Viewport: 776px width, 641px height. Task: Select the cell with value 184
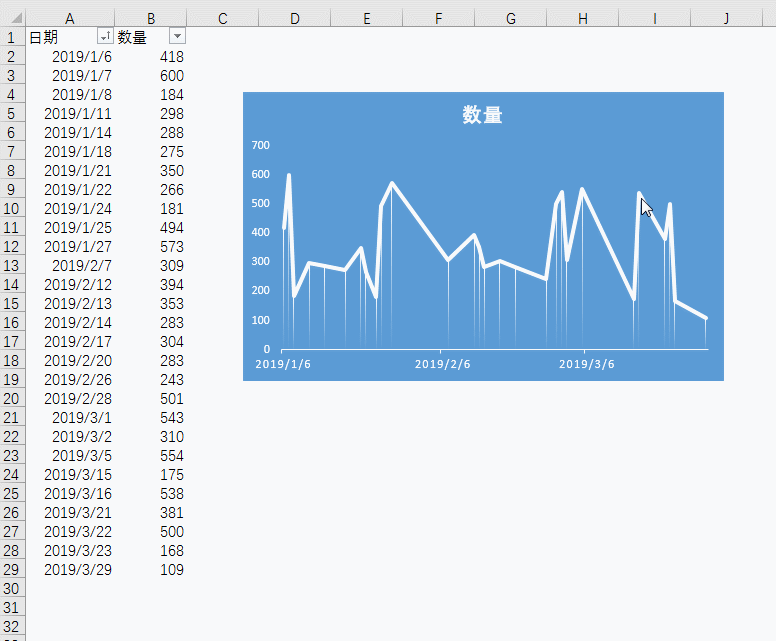[150, 95]
